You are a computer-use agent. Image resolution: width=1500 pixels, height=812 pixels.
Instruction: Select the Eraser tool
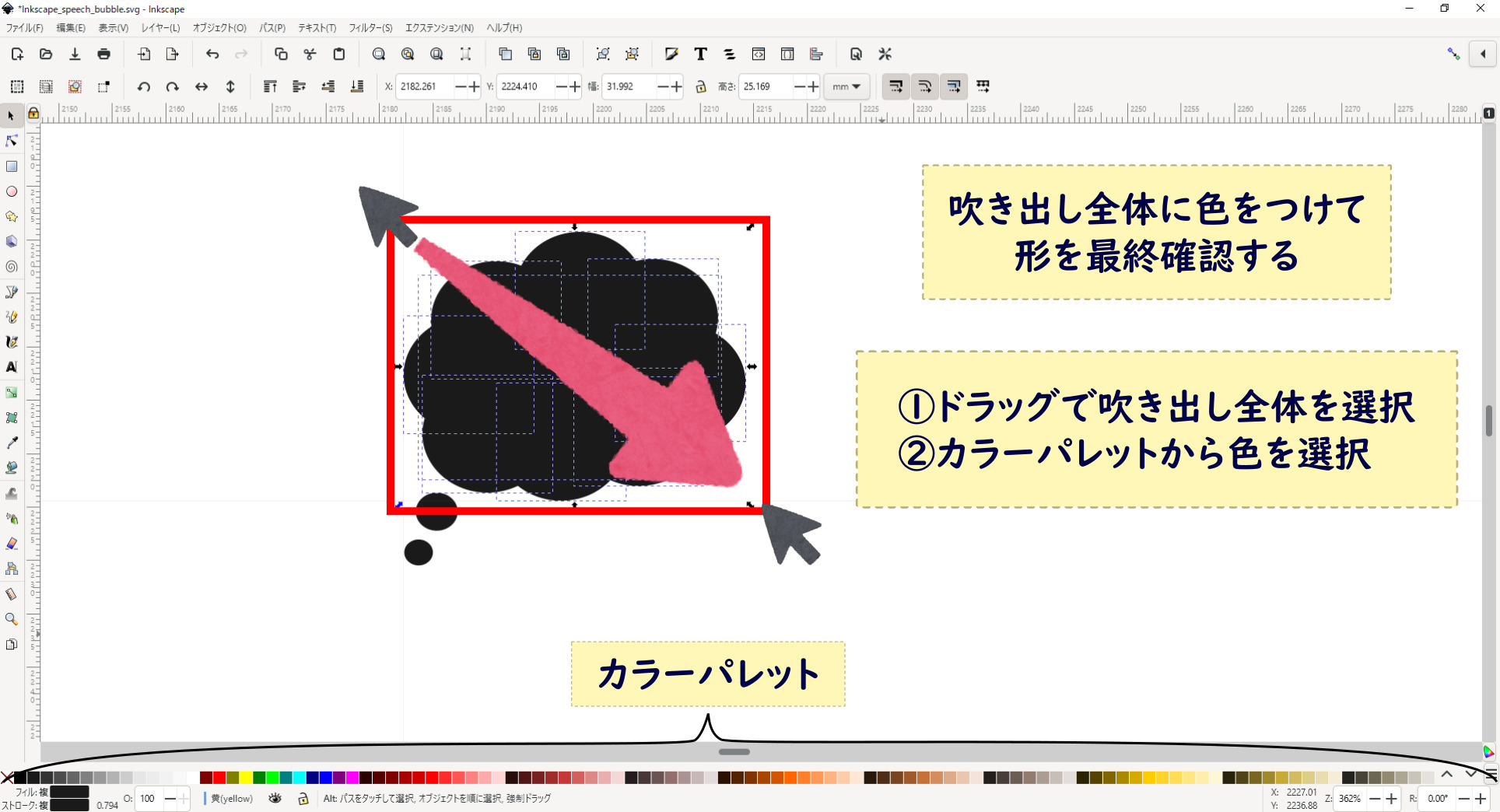pyautogui.click(x=12, y=543)
